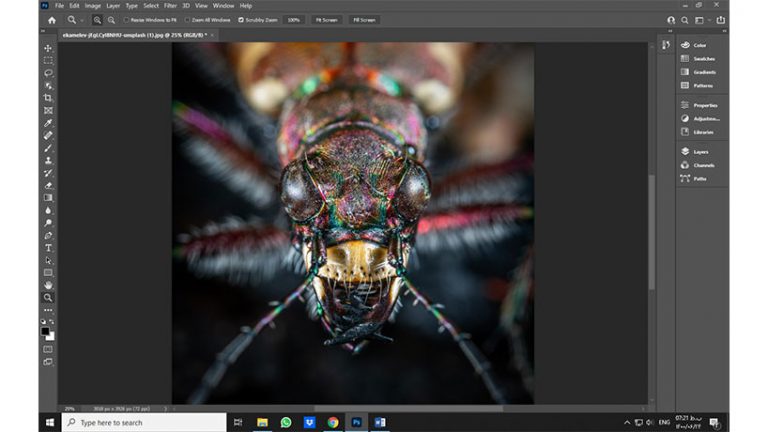
Task: Select the Zoom tool in the left toolbox
Action: point(48,298)
